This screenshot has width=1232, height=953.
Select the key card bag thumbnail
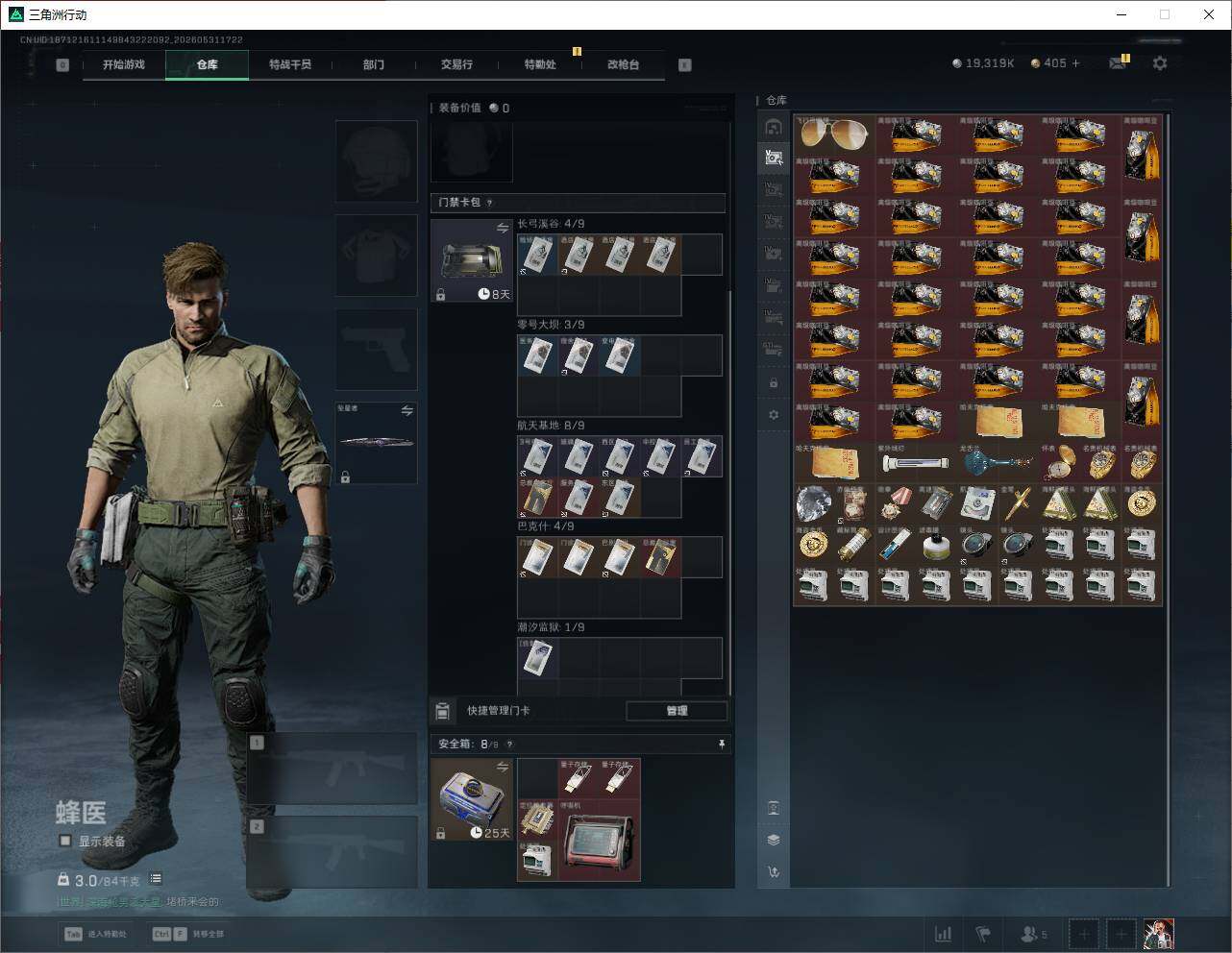472,260
